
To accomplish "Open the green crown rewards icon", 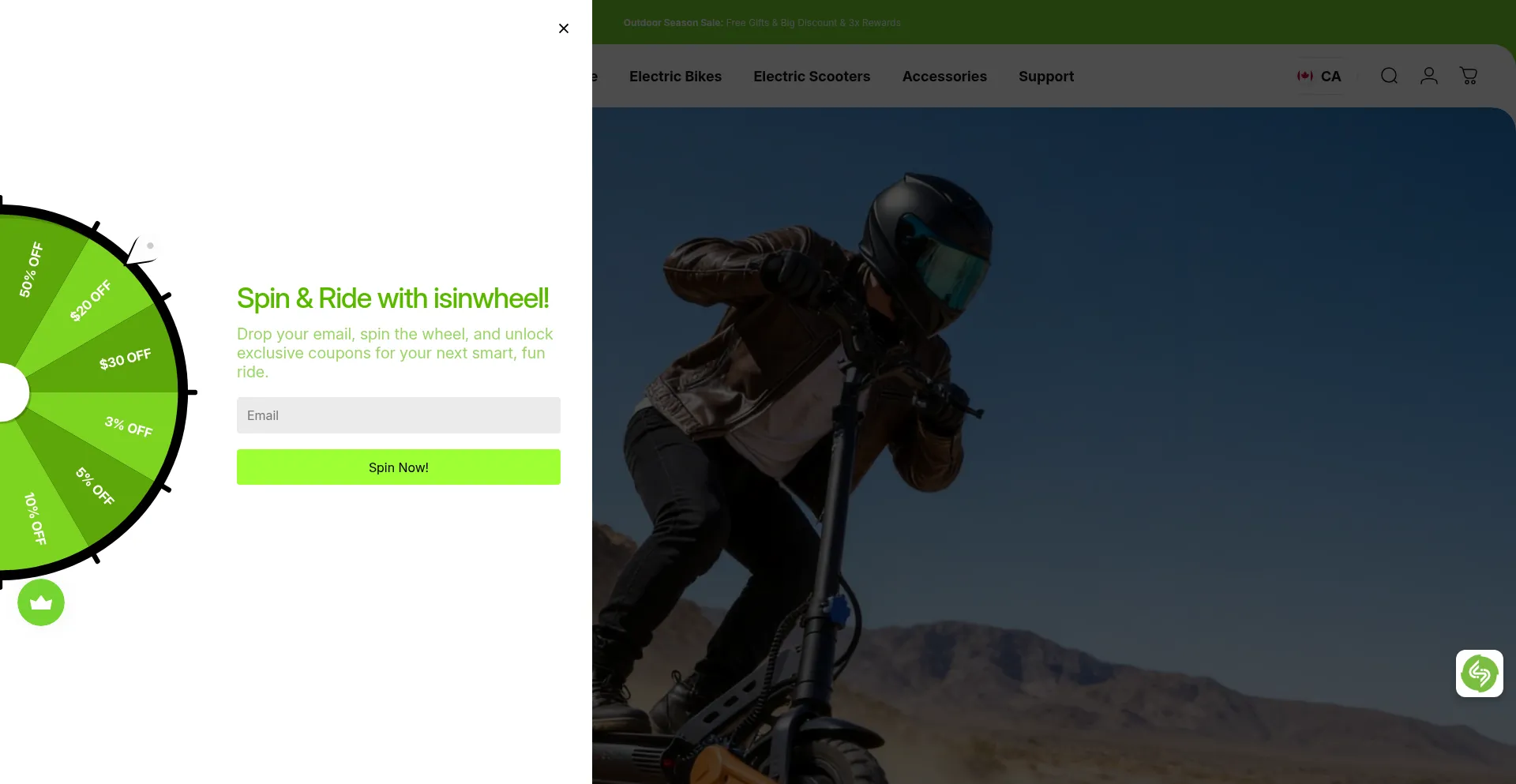I will point(41,602).
